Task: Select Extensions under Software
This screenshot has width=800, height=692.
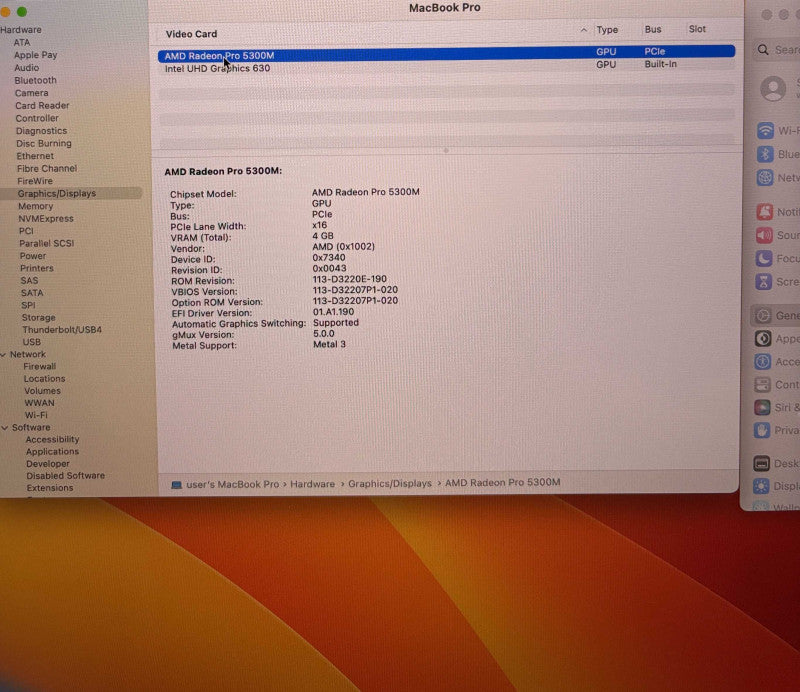Action: coord(50,488)
